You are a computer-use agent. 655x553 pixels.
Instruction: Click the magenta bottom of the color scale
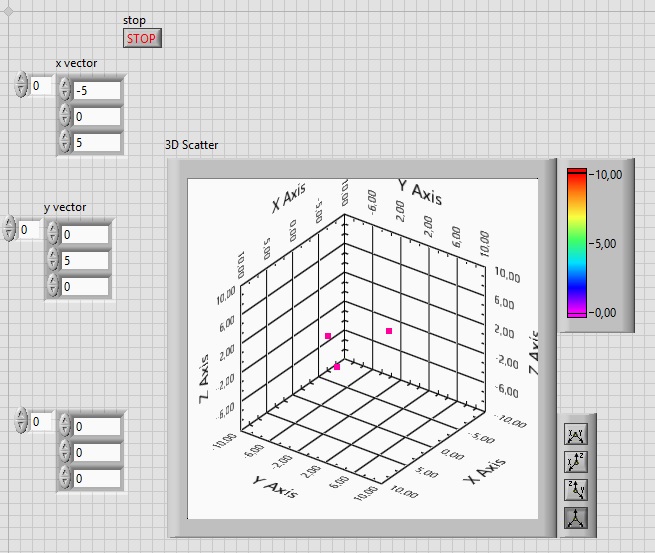(576, 312)
